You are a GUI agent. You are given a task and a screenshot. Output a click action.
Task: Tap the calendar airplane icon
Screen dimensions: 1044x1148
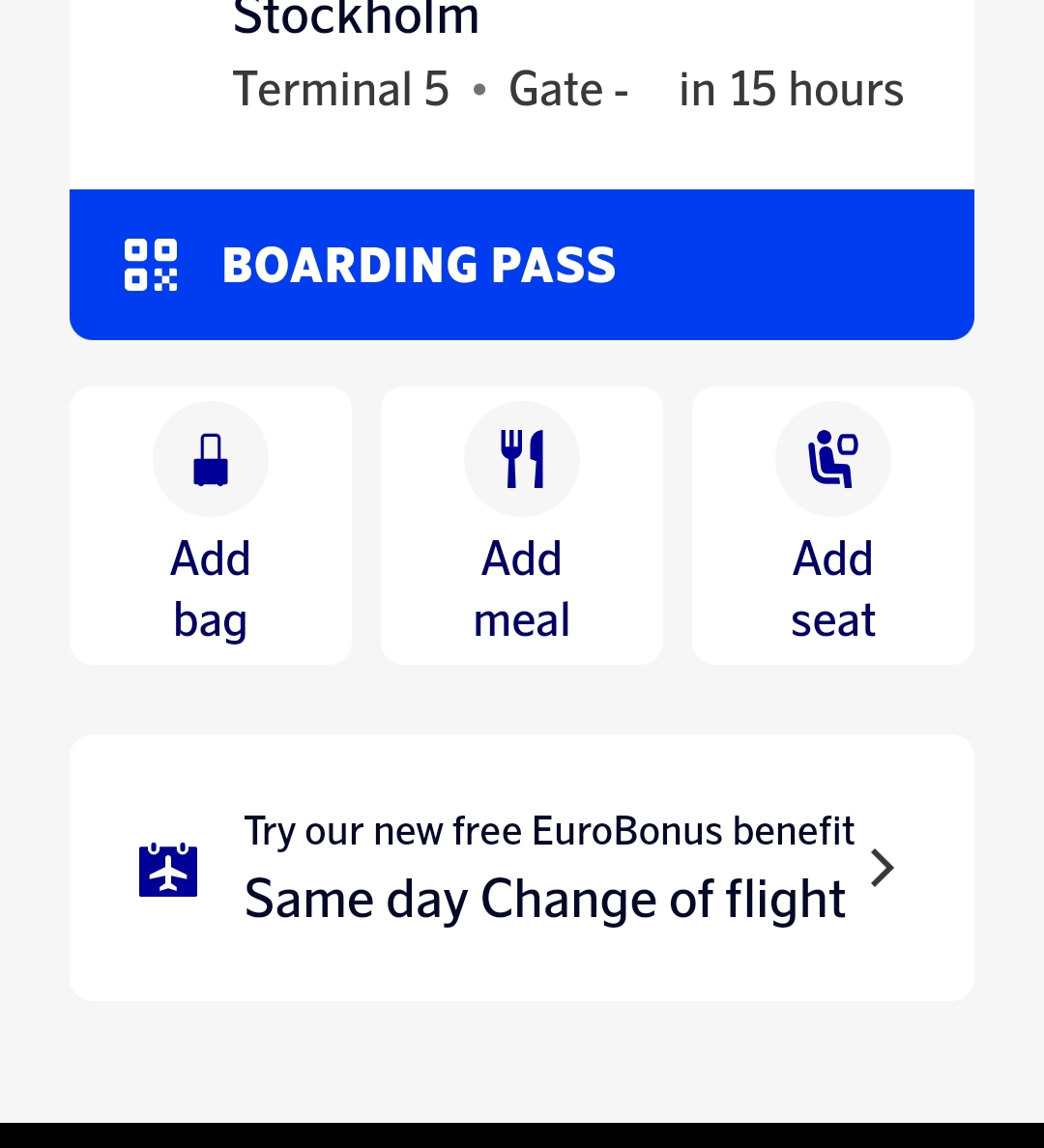(x=168, y=870)
